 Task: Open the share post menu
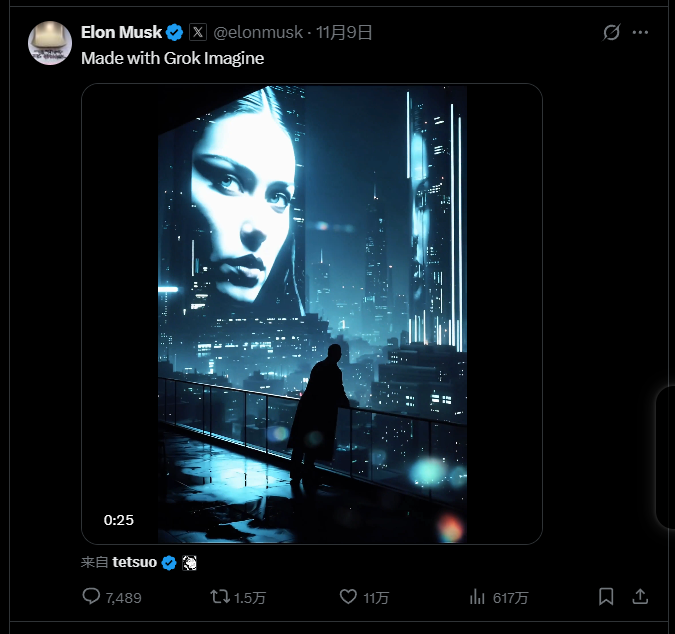click(641, 597)
